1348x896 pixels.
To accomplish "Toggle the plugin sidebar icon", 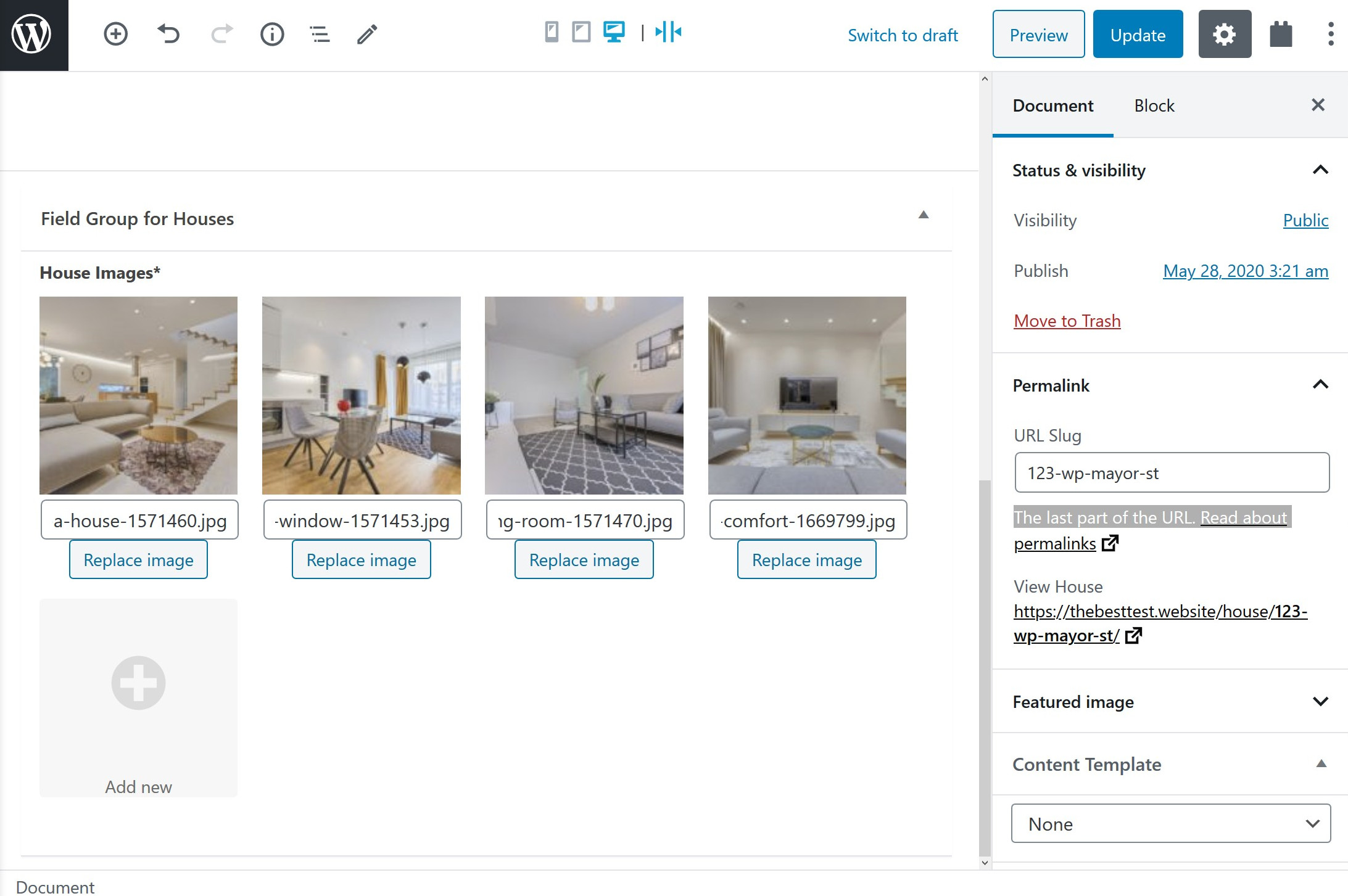I will pyautogui.click(x=1281, y=34).
